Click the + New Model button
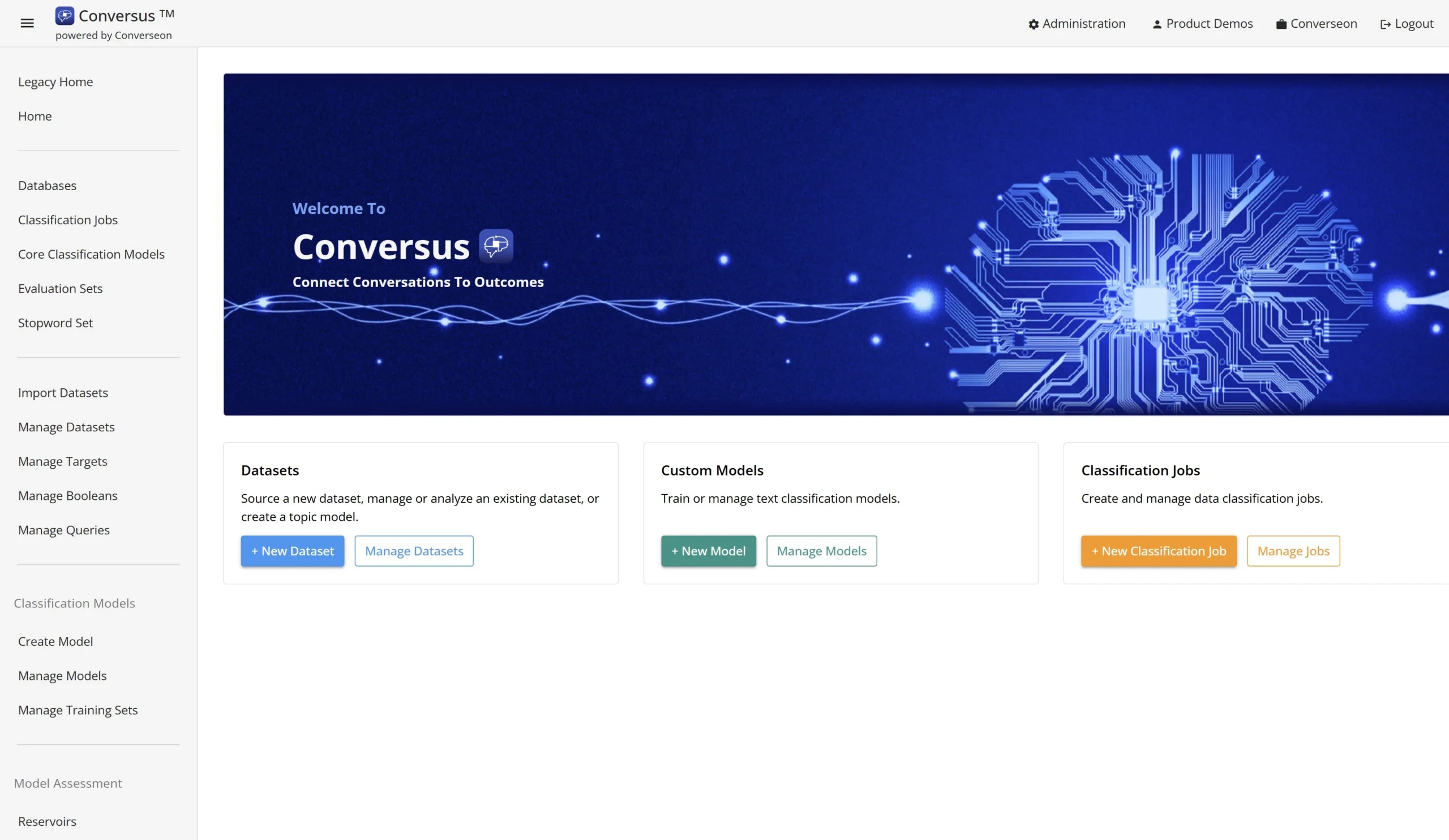The width and height of the screenshot is (1449, 840). coord(709,551)
